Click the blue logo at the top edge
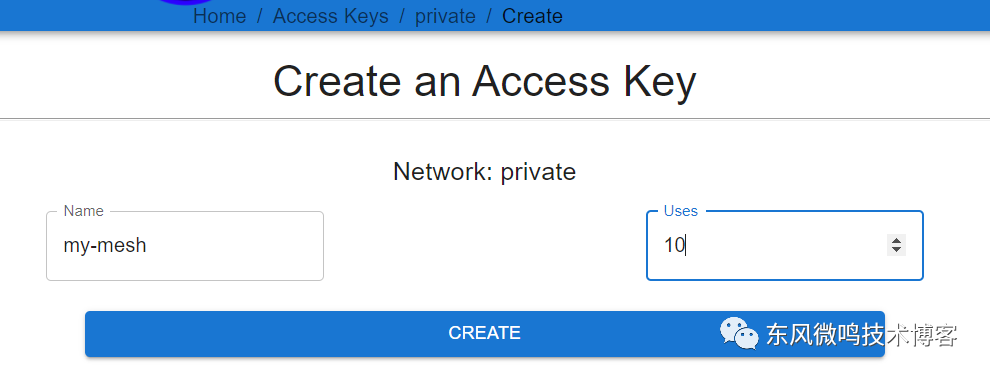The width and height of the screenshot is (990, 379). [188, 2]
